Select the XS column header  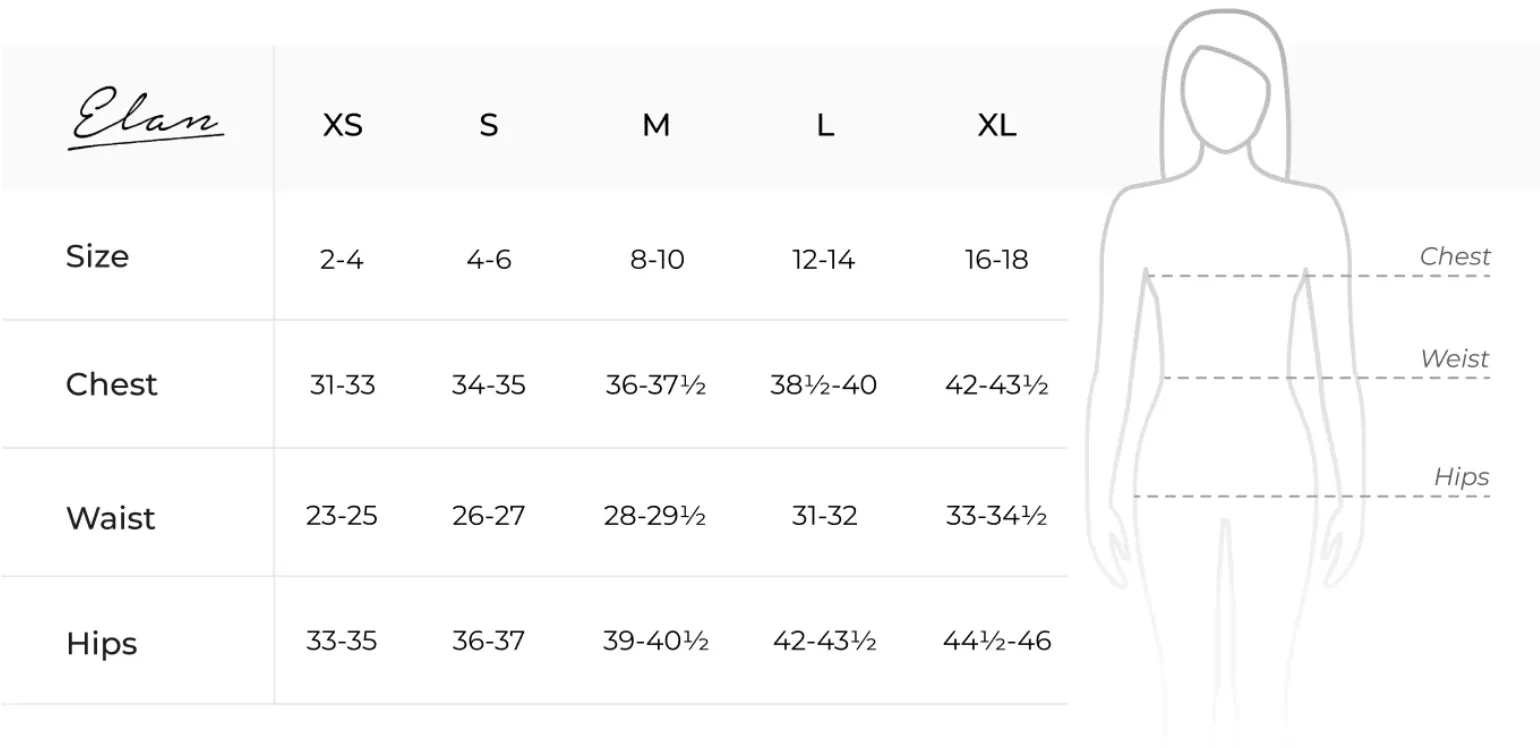point(342,126)
